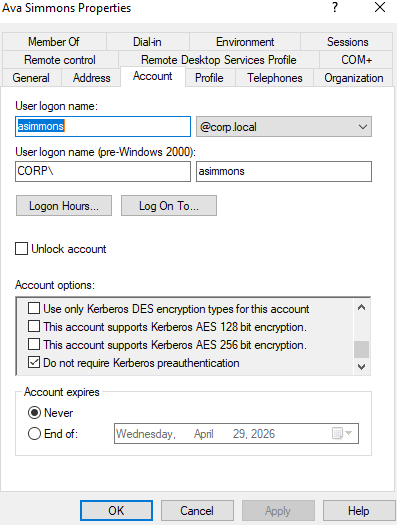Click the User logon name field with asimmons
The image size is (397, 525).
click(x=103, y=126)
